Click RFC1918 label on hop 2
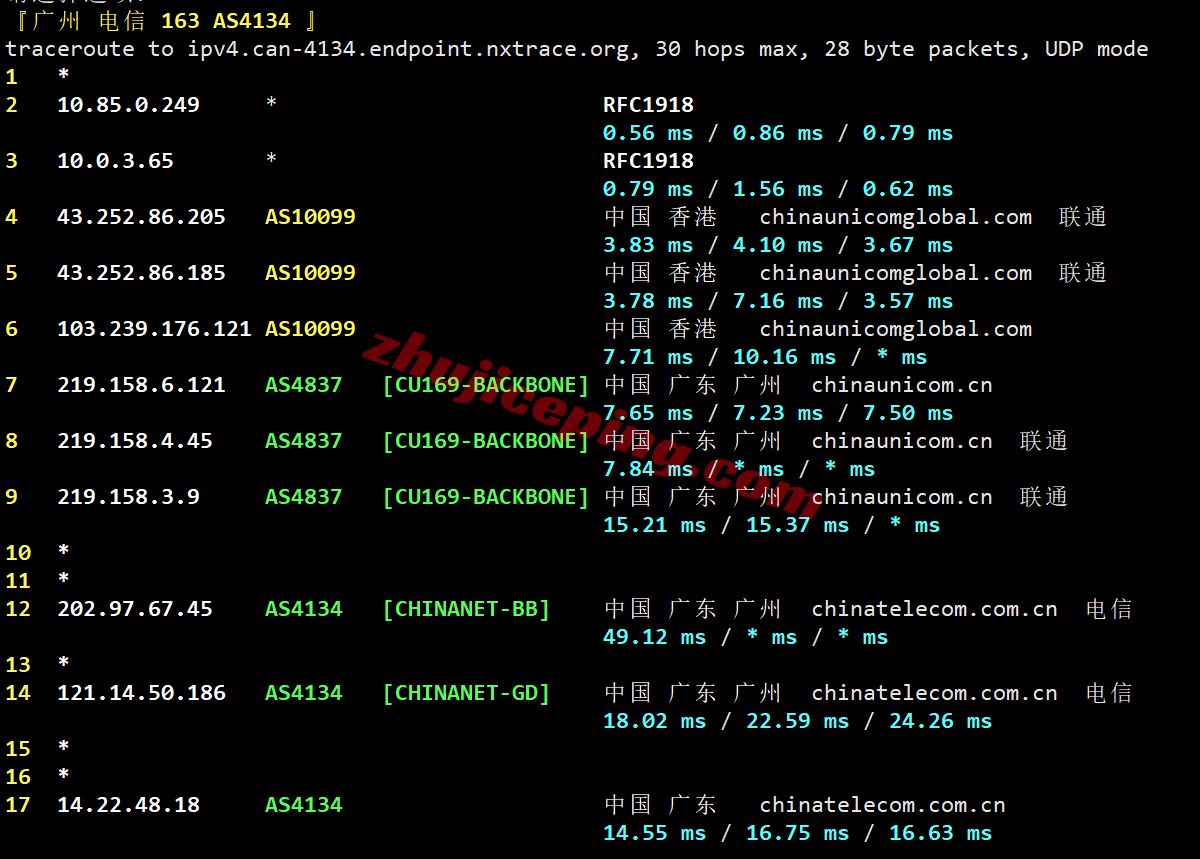 648,105
